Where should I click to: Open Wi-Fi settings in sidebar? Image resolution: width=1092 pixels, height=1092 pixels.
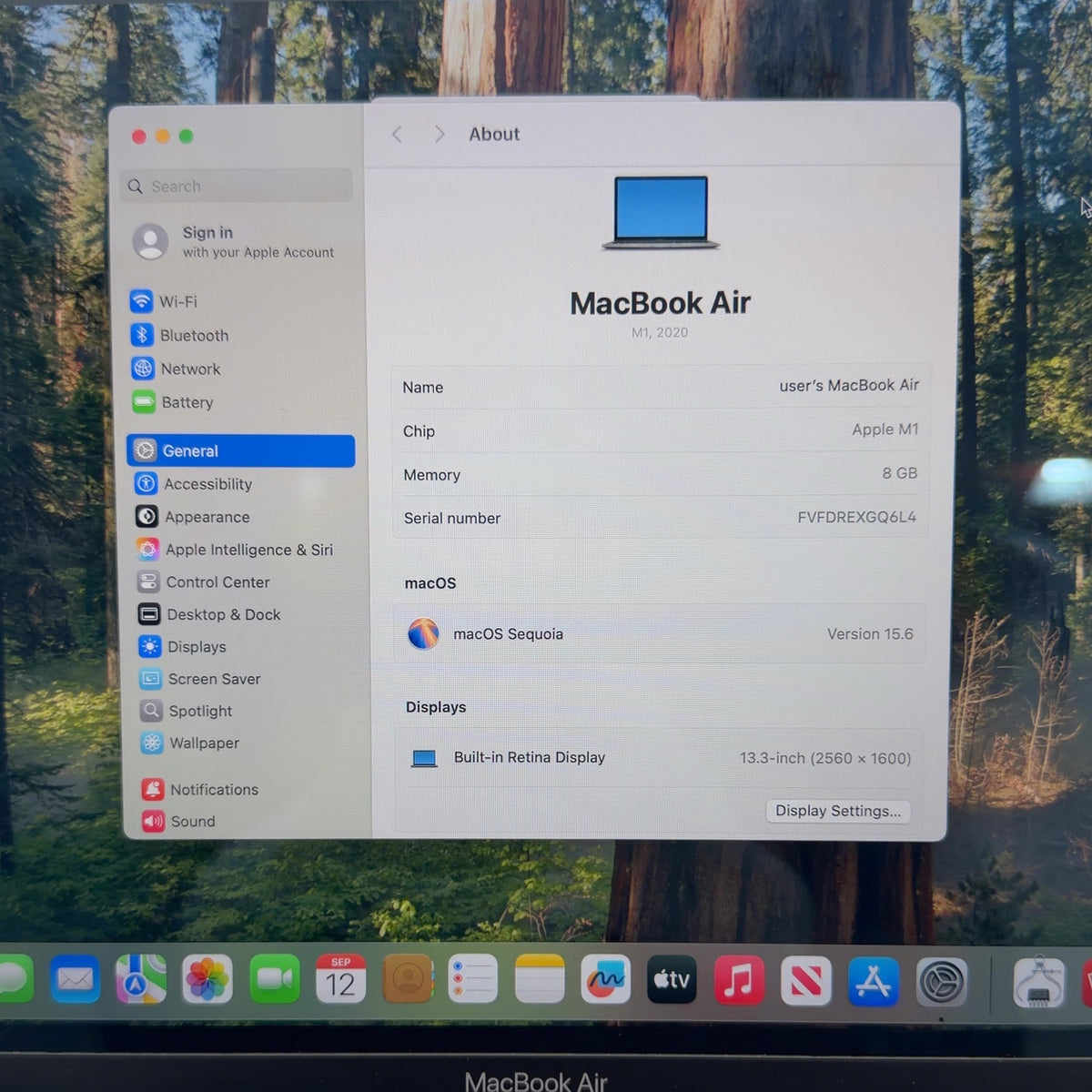pos(165,301)
